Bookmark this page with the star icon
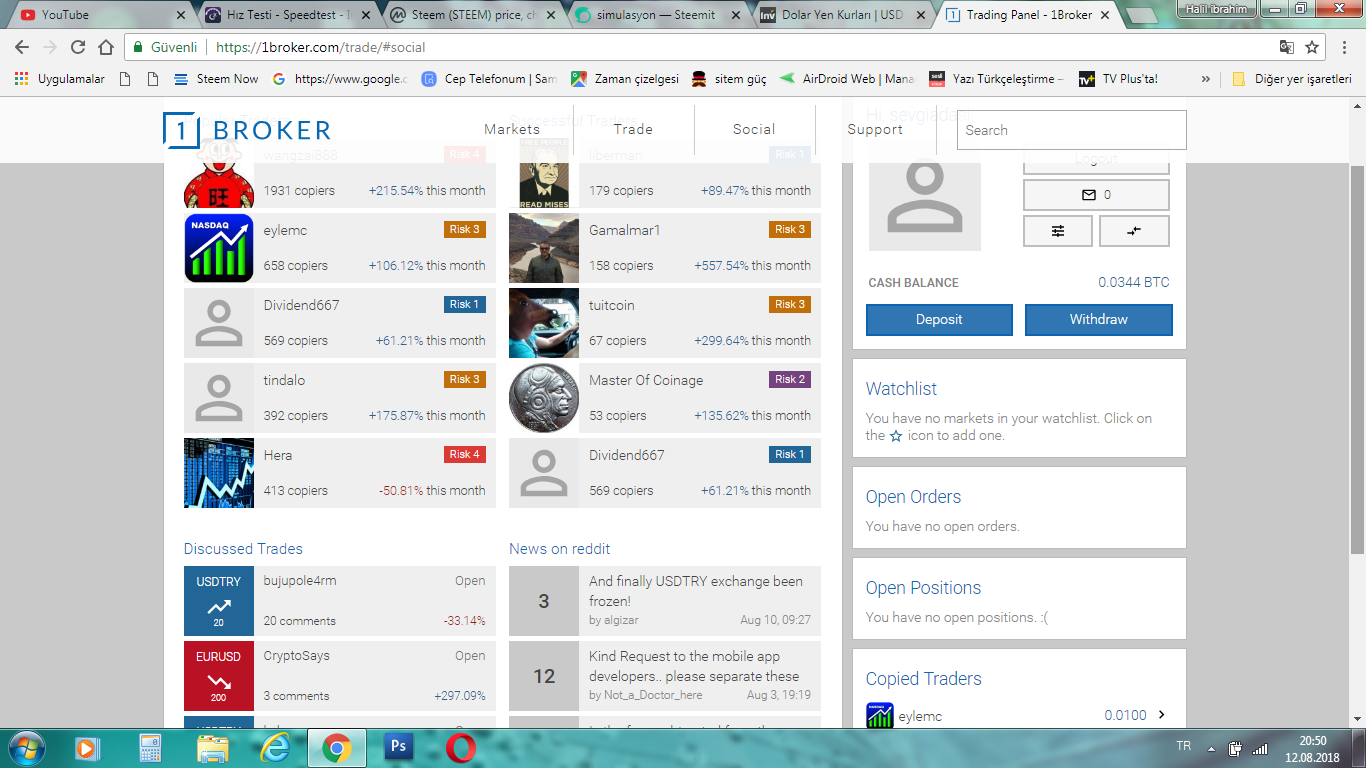The height and width of the screenshot is (768, 1366). pyautogui.click(x=1312, y=47)
